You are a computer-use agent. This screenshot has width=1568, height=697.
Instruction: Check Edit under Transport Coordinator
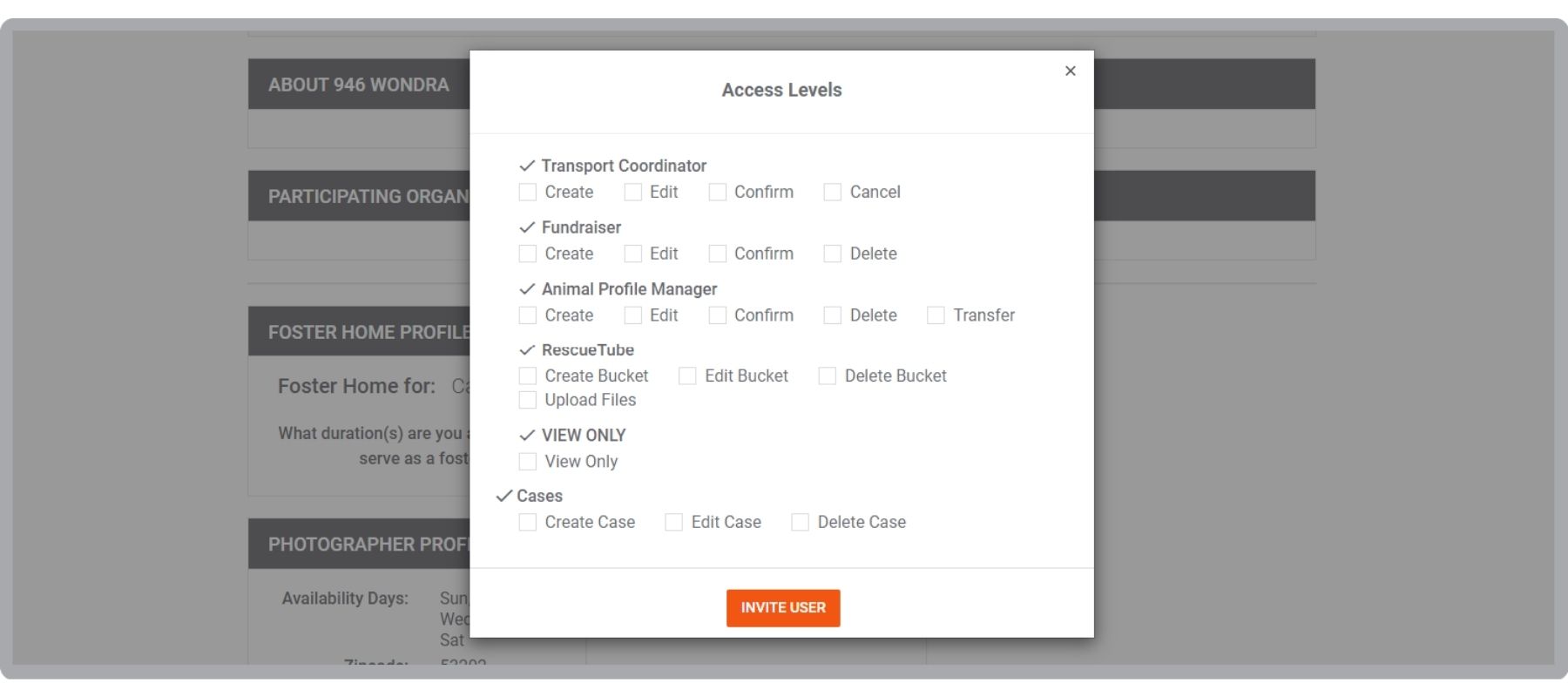pyautogui.click(x=633, y=192)
